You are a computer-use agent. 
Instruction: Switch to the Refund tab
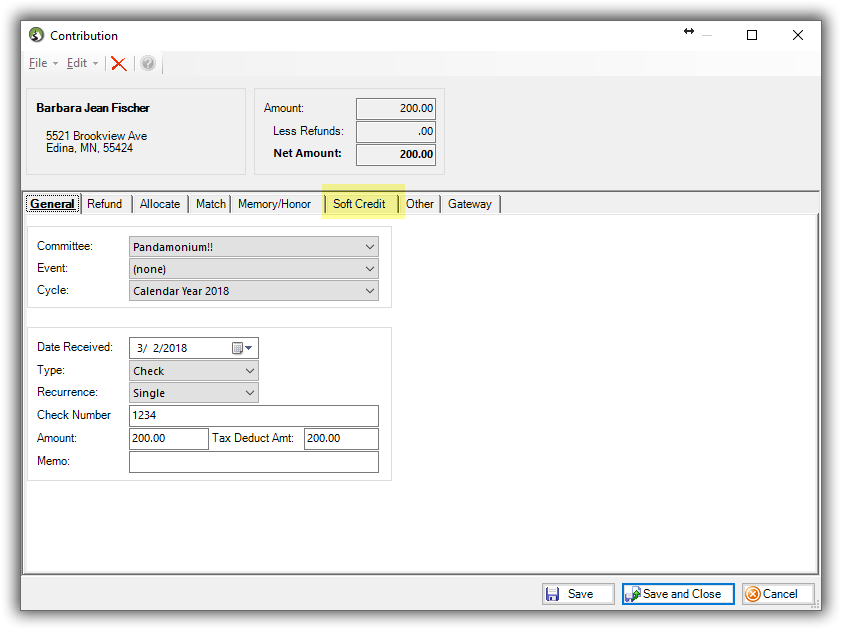[x=105, y=204]
